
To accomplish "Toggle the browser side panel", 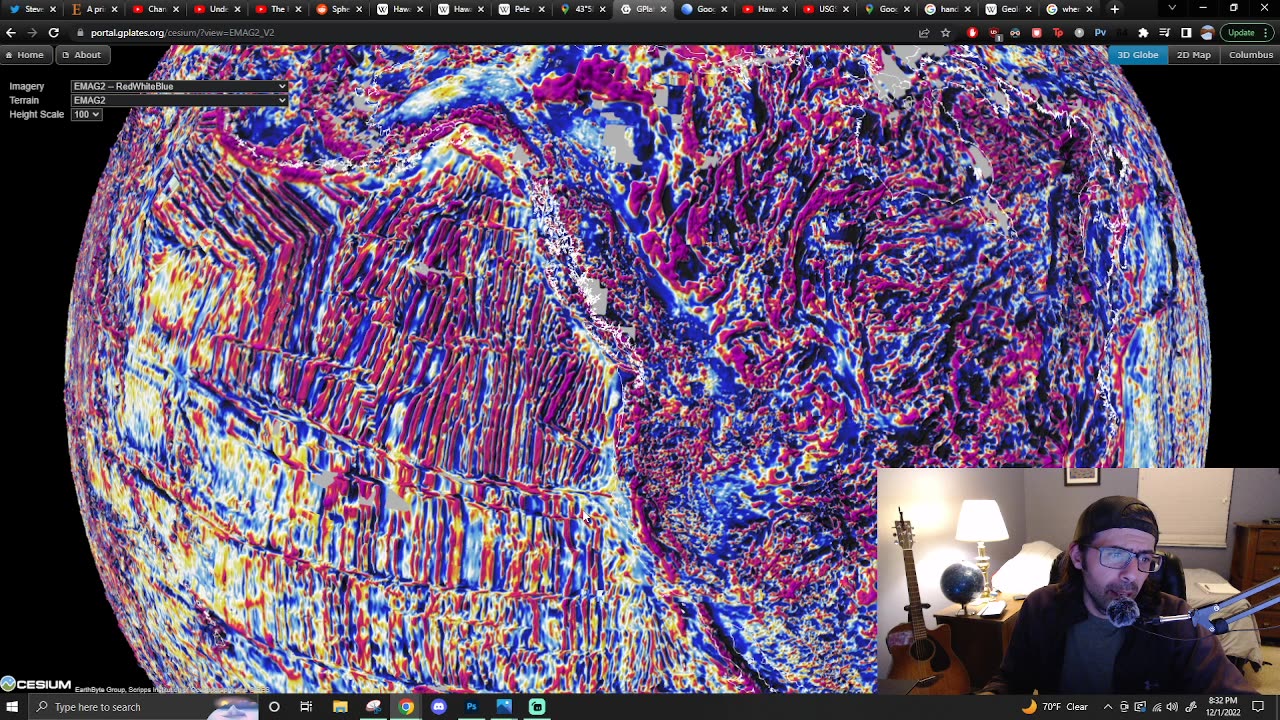I will [1186, 32].
